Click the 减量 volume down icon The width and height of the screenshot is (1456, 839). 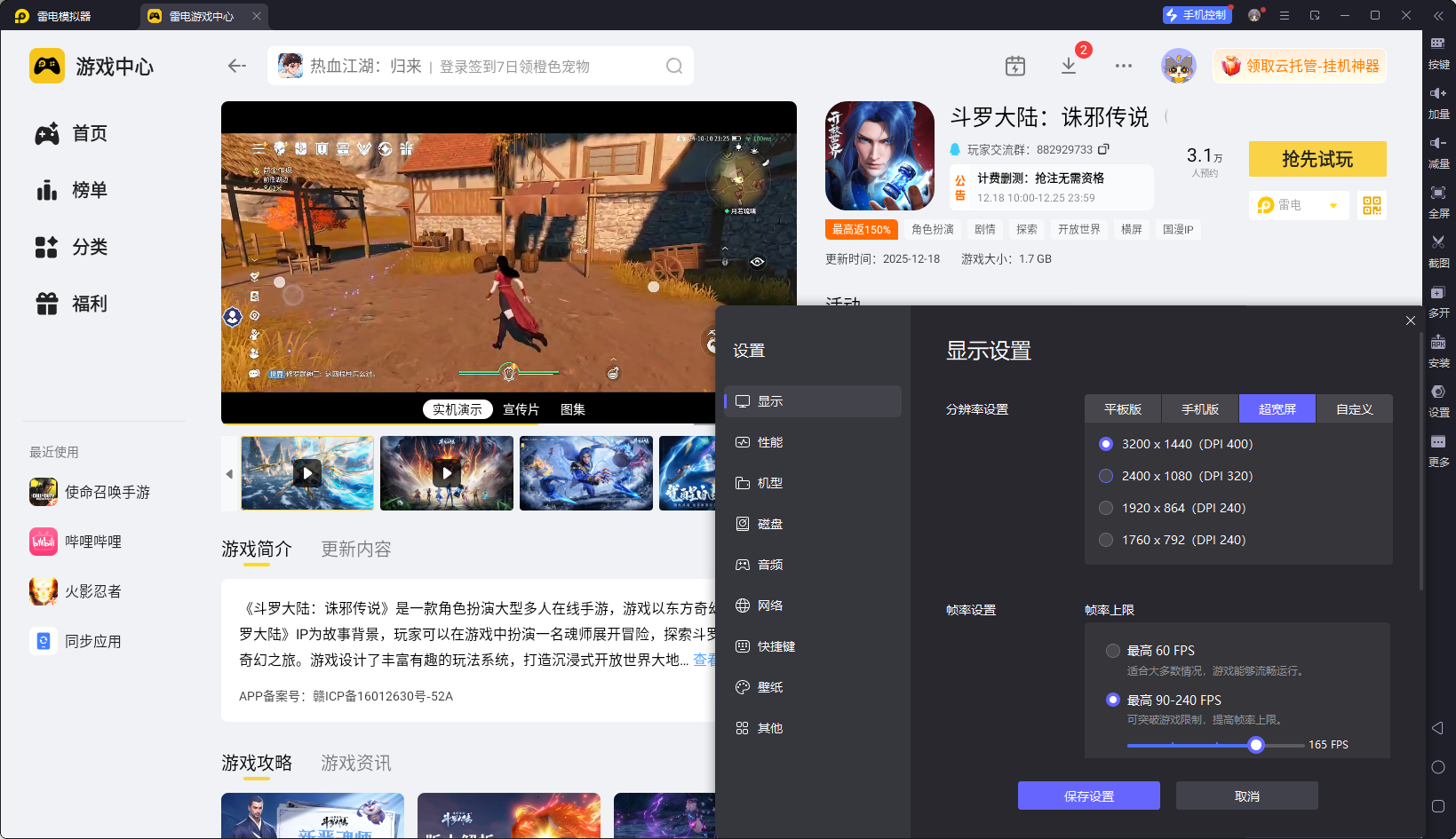coord(1438,152)
